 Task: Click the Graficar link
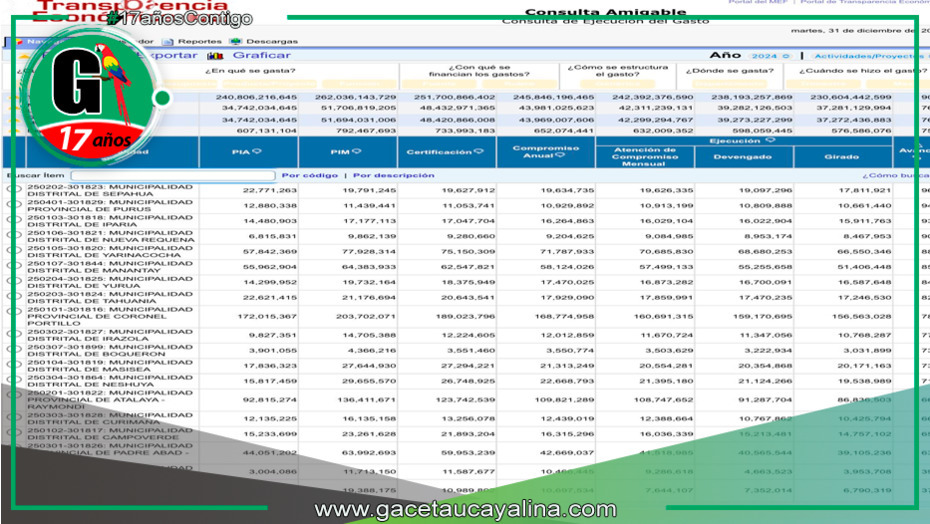[262, 55]
